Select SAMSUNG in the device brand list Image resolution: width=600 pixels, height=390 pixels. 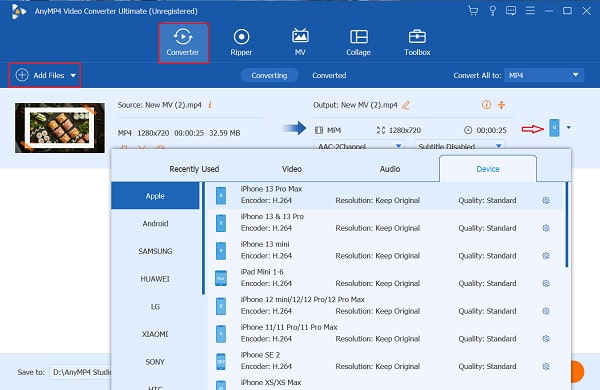155,251
